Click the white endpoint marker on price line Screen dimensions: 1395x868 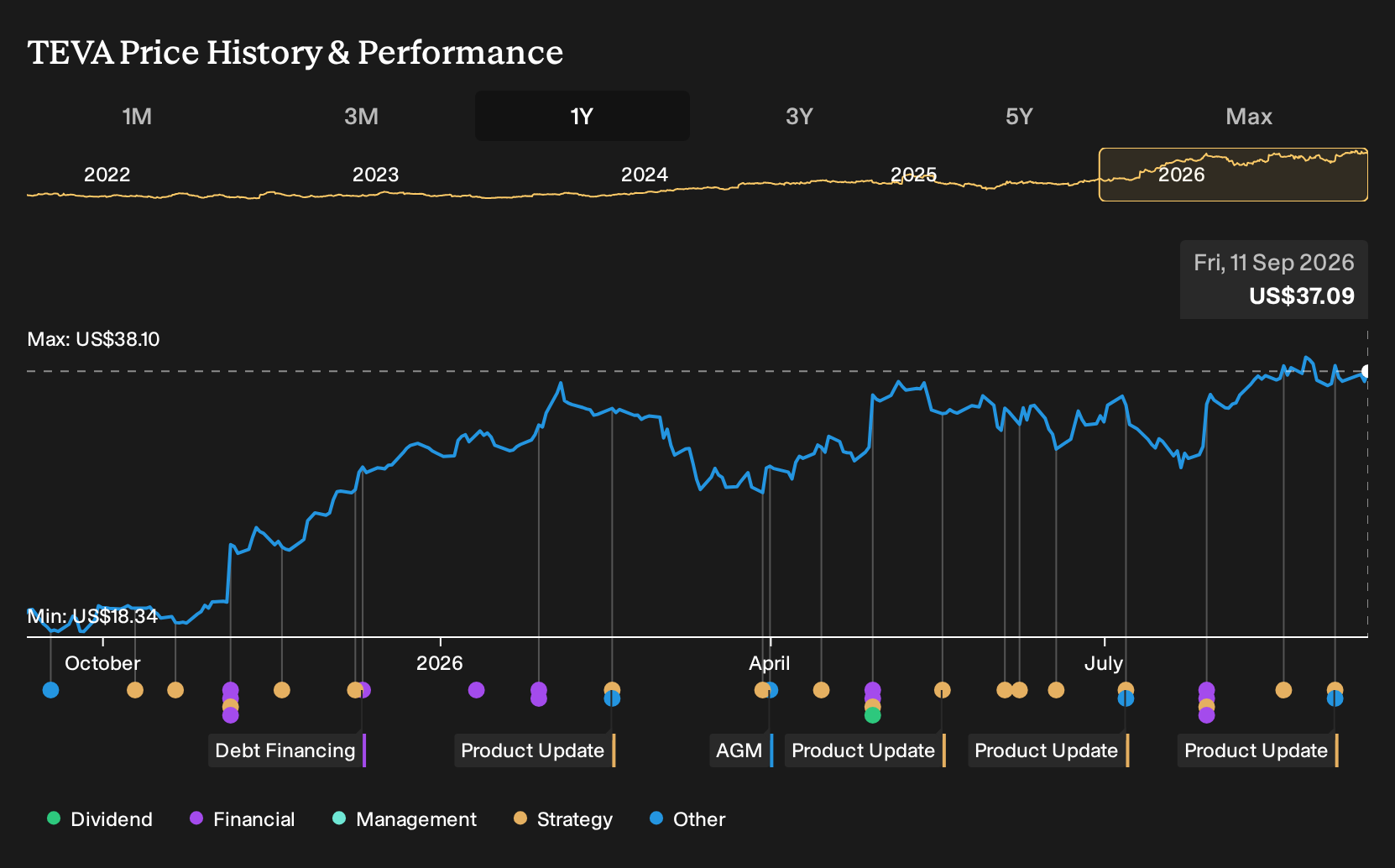1366,371
